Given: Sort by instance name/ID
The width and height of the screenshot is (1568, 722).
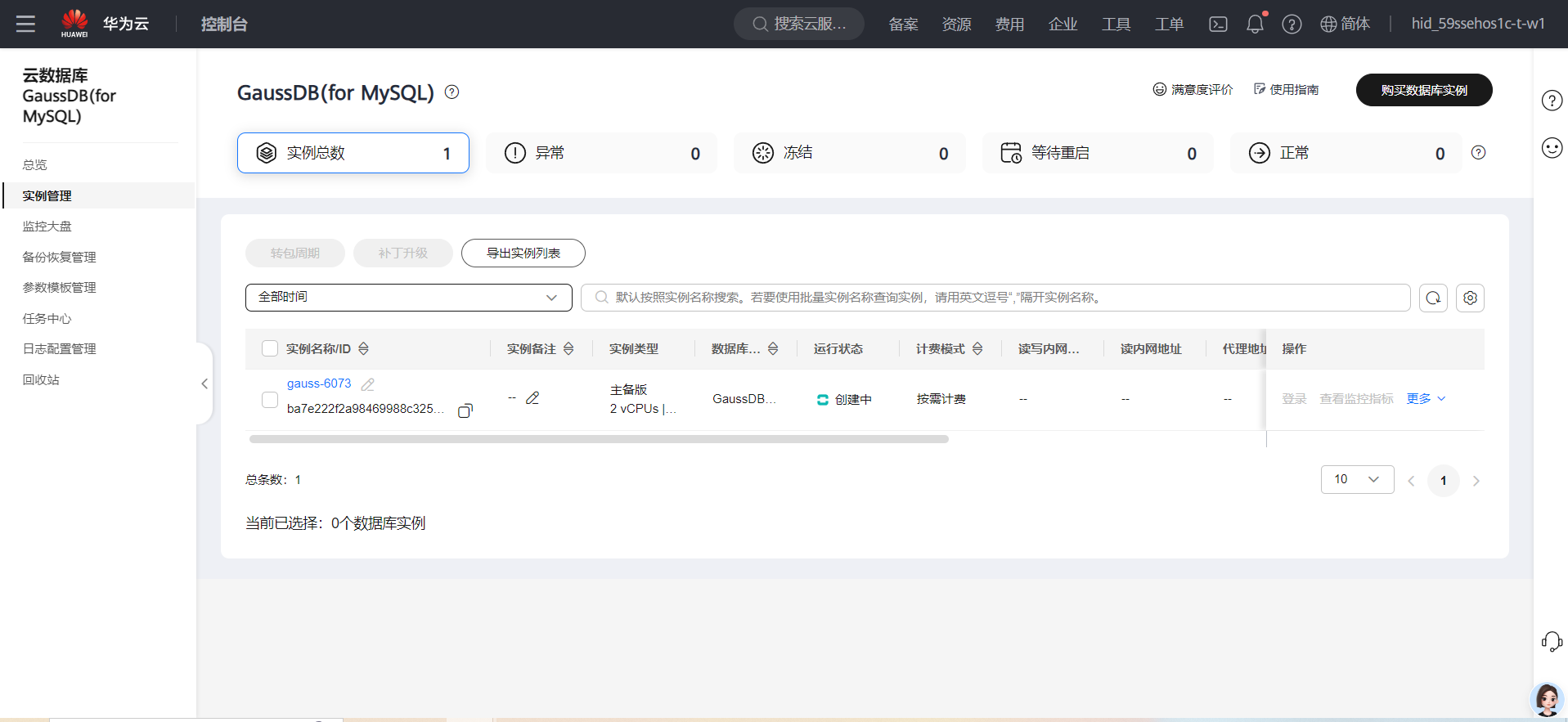Looking at the screenshot, I should pyautogui.click(x=363, y=349).
